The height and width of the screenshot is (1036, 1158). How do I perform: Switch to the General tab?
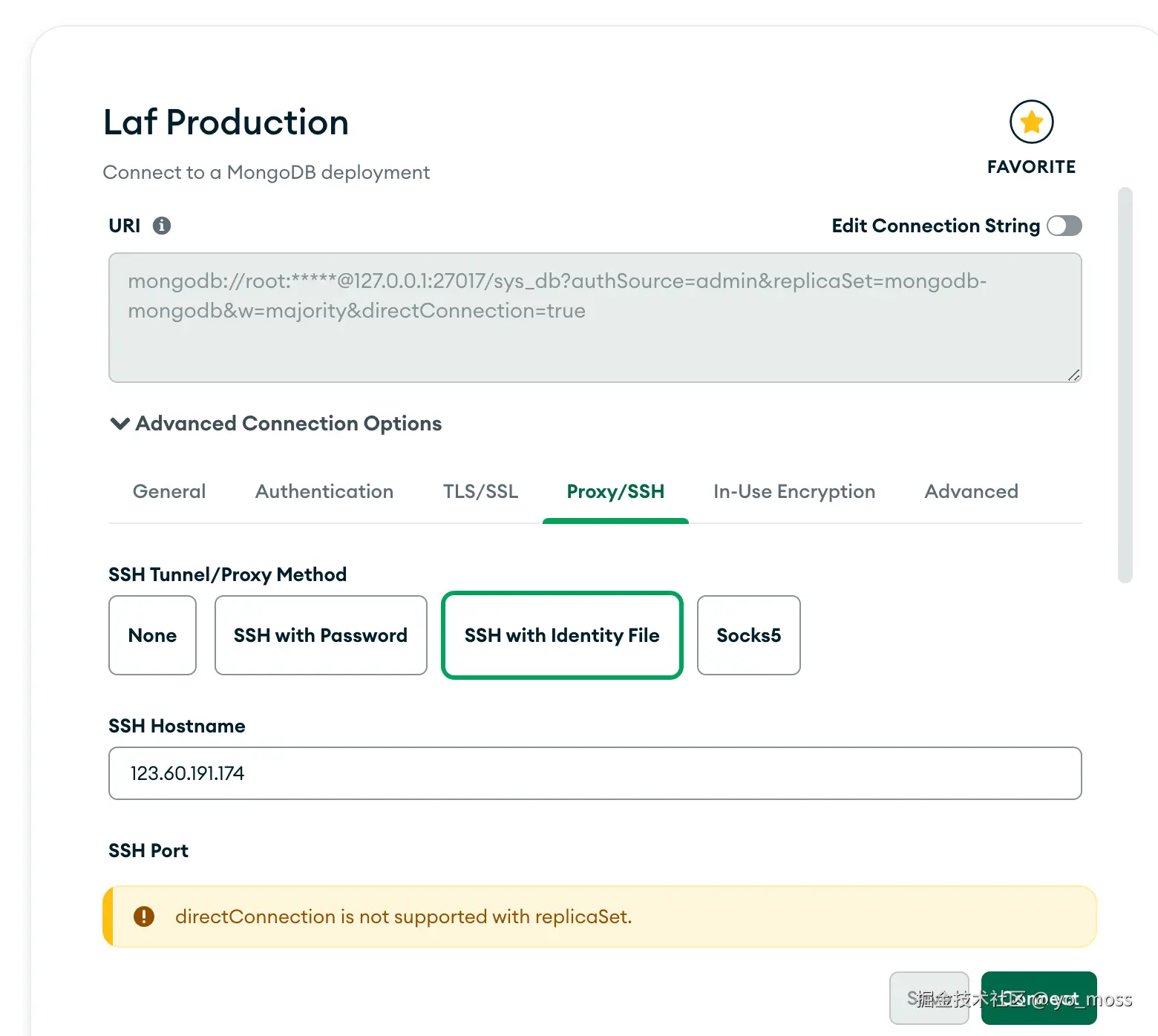169,491
